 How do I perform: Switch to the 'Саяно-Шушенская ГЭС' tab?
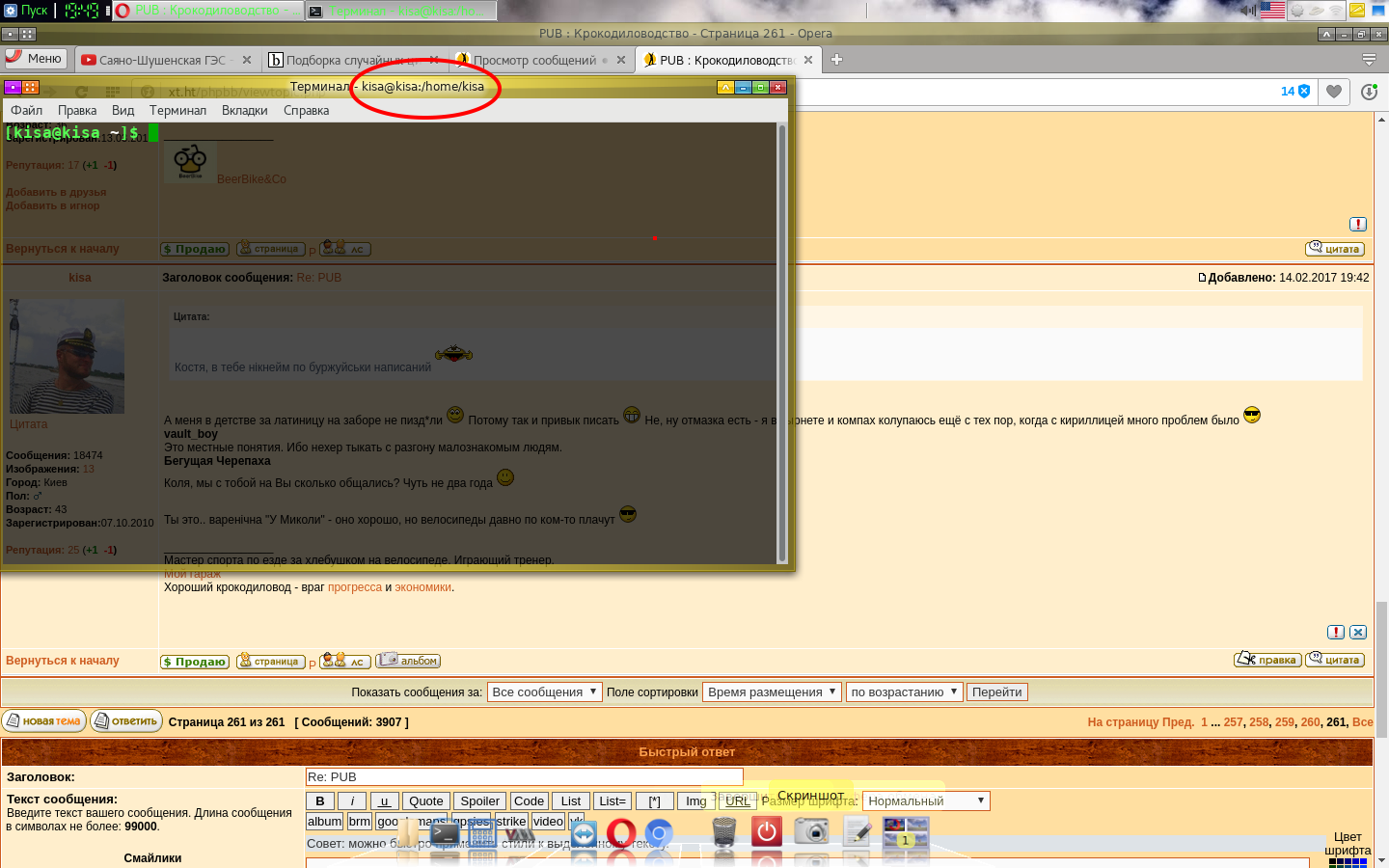[x=162, y=60]
